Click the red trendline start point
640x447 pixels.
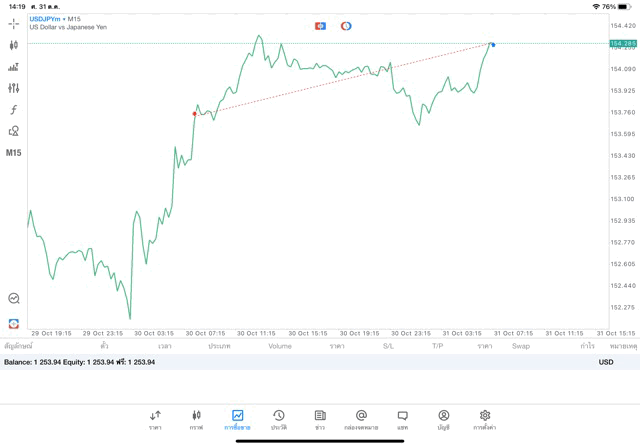[195, 114]
